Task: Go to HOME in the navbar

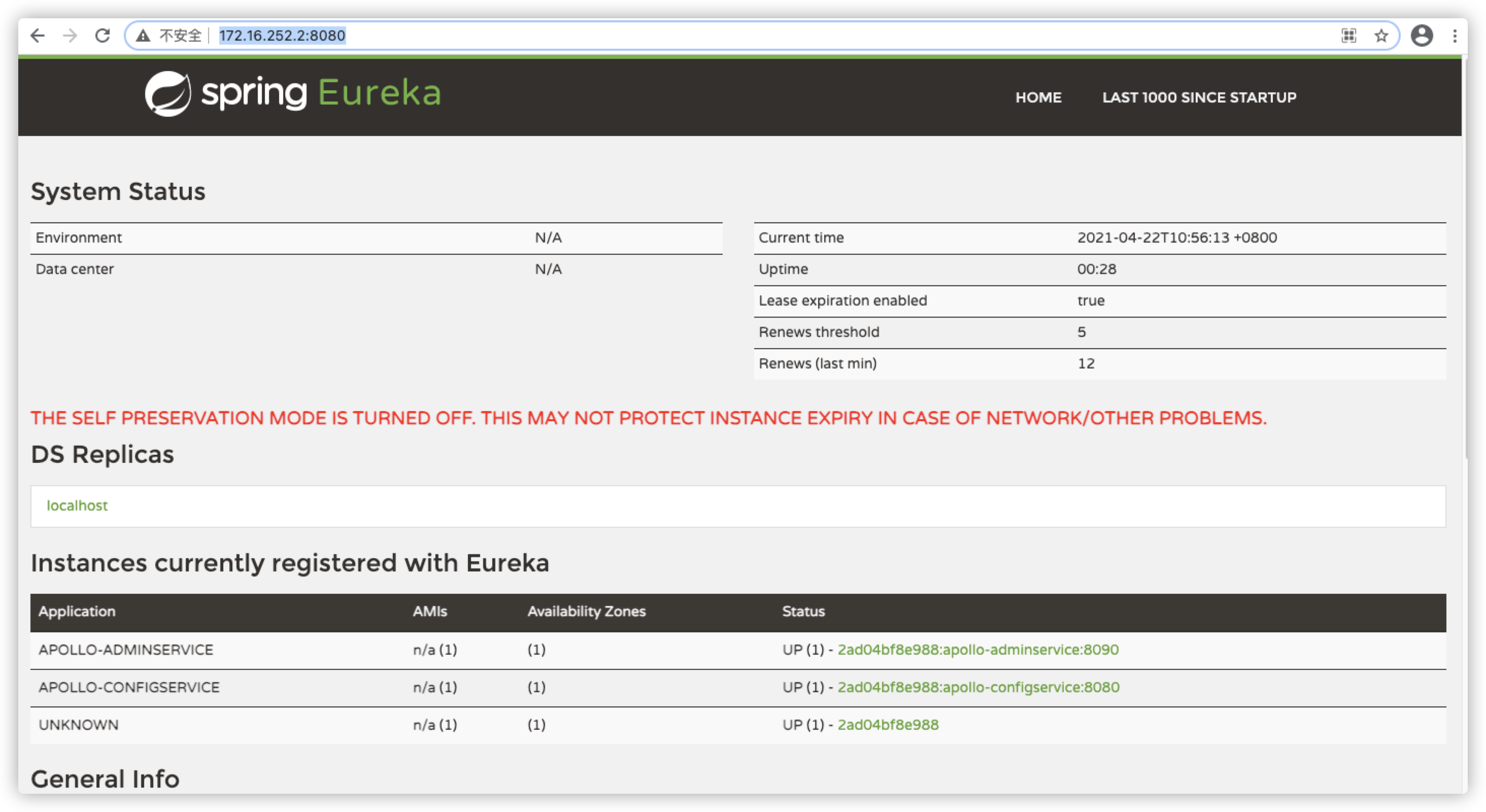Action: (x=1038, y=97)
